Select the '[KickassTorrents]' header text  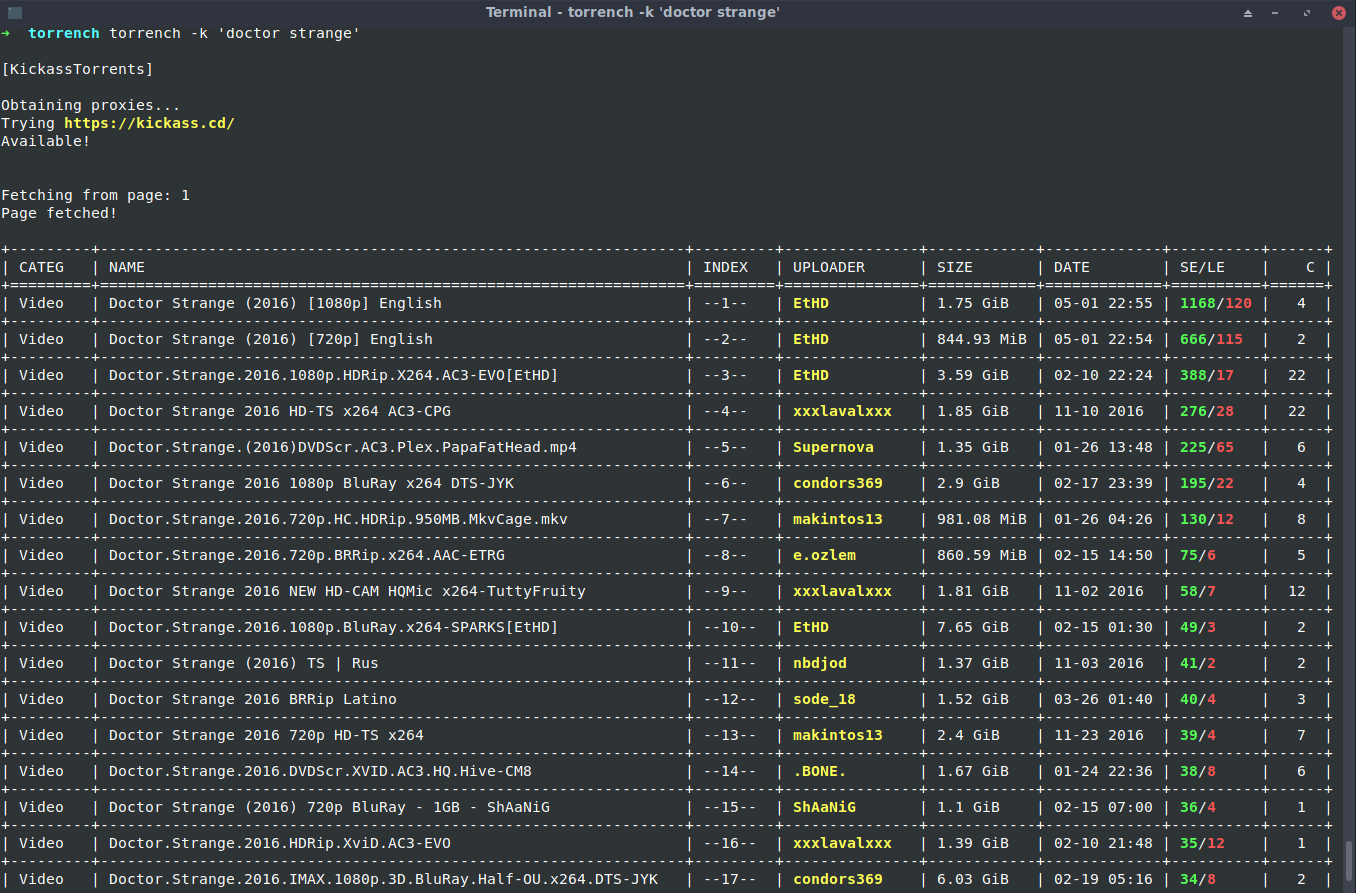(x=77, y=69)
